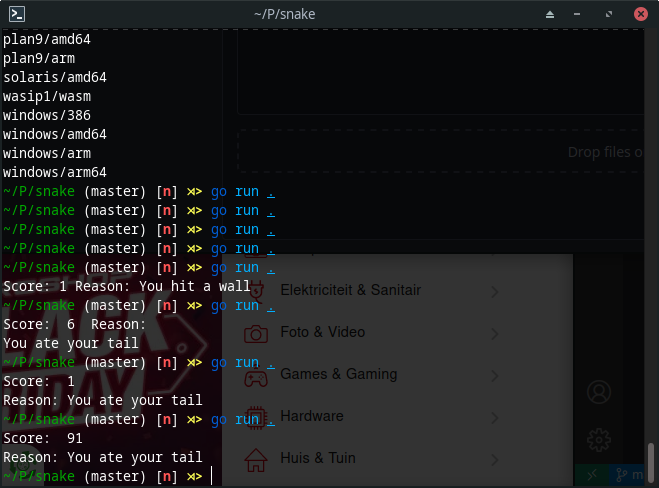Open the Huis & Tuin category label
659x488 pixels.
tap(318, 458)
